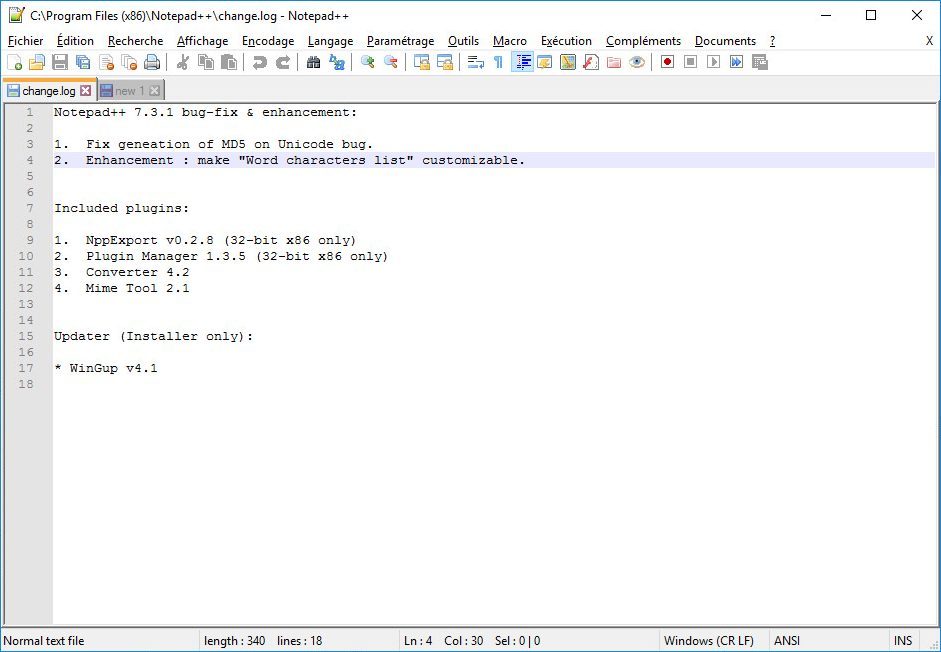Open the Langage menu
The image size is (941, 652).
[x=330, y=41]
